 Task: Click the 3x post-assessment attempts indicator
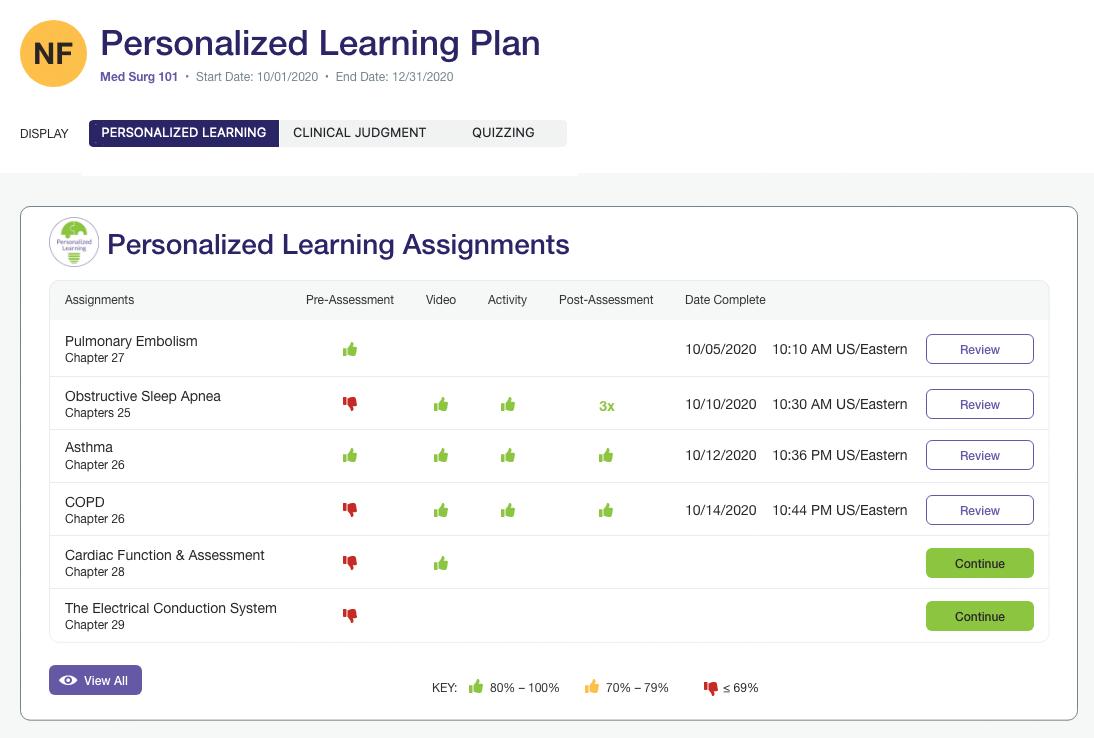pyautogui.click(x=606, y=405)
